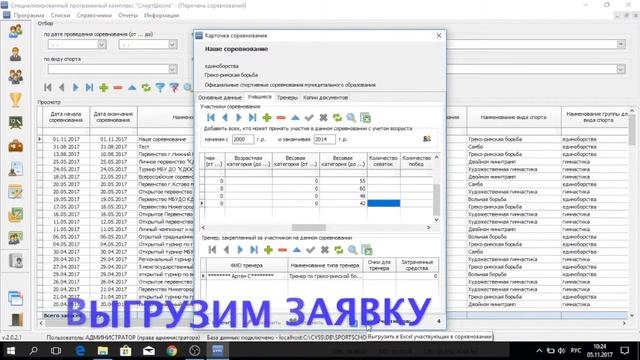The height and width of the screenshot is (360, 640).
Task: Expand the competition date 'to' dropdown
Action: [172, 44]
